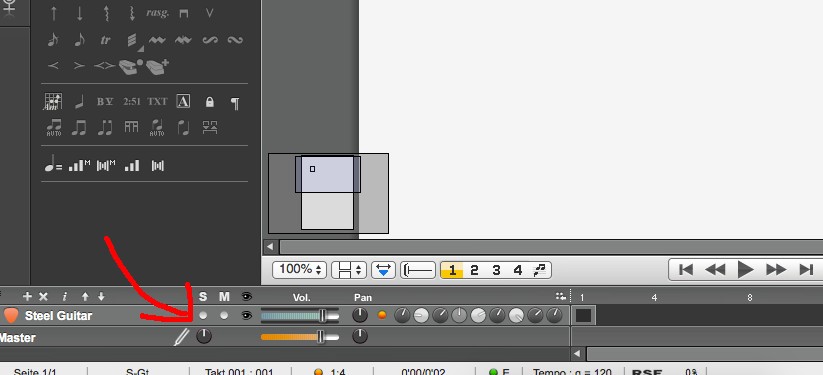Click the page thumbnail in the navigator
This screenshot has height=375, width=823.
(328, 193)
